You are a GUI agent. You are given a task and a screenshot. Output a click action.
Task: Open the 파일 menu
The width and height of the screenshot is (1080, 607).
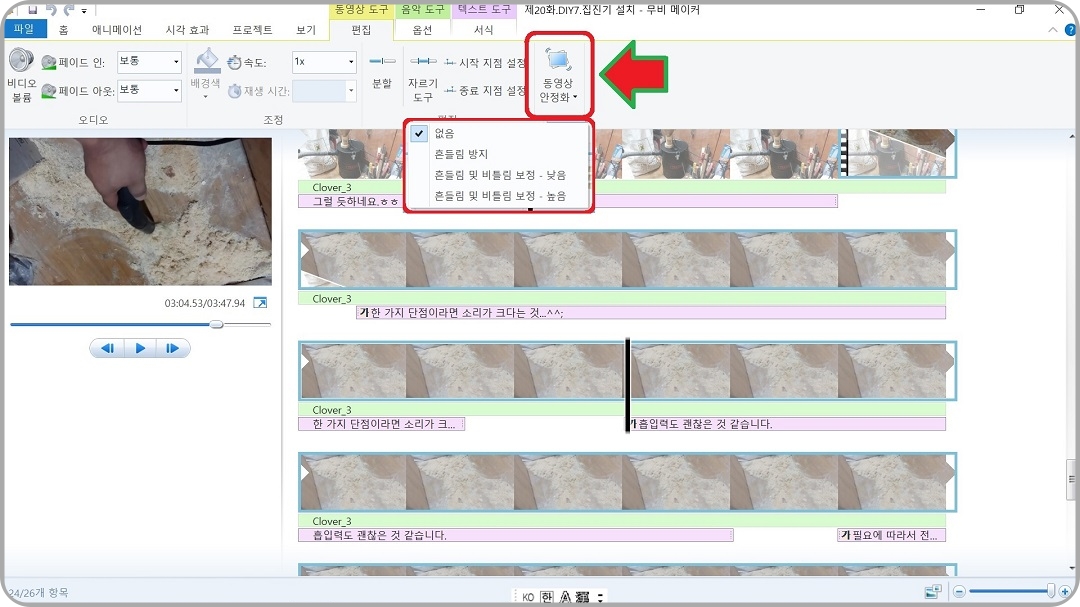coord(23,29)
